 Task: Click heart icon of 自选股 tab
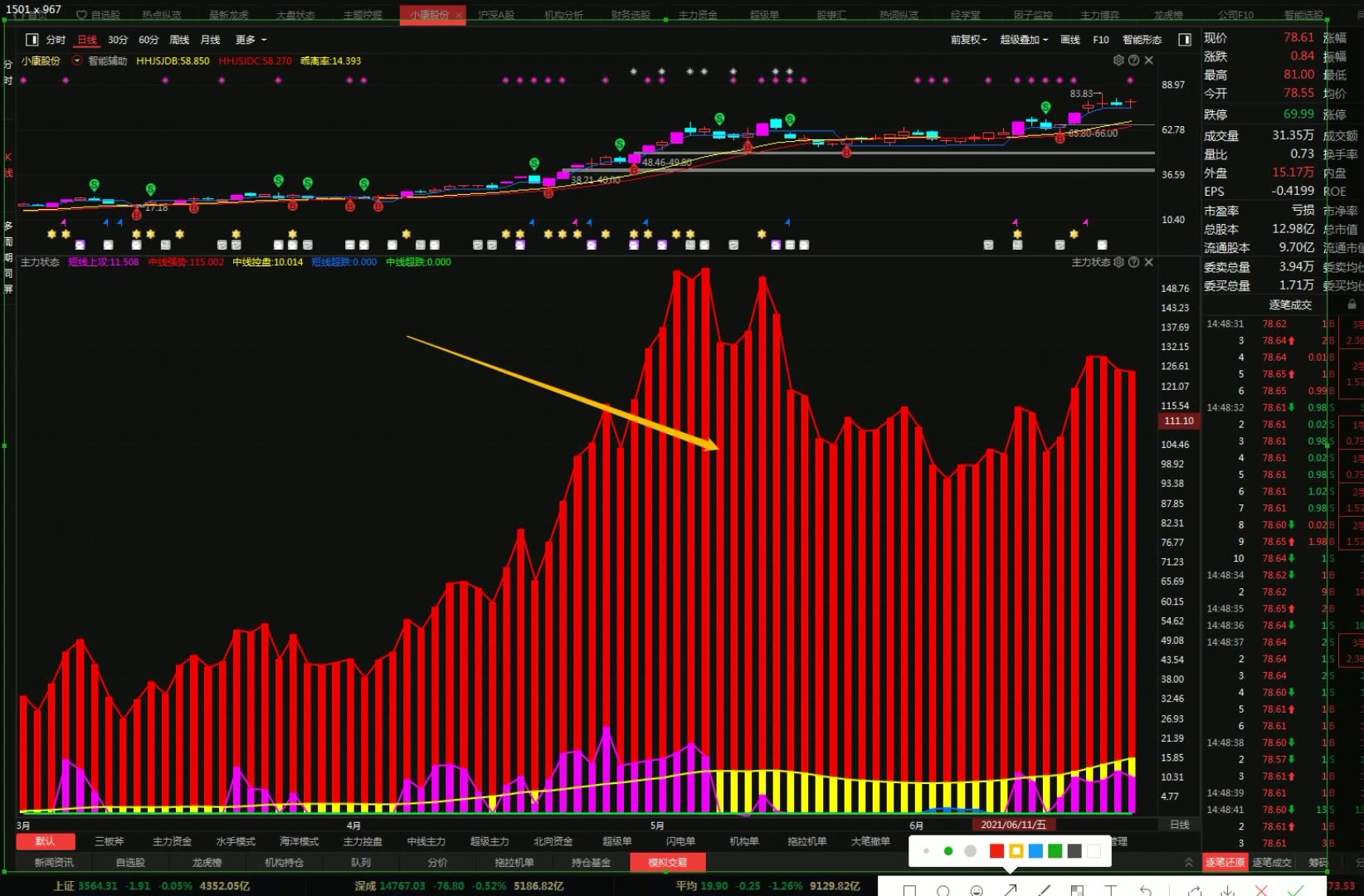pos(81,15)
